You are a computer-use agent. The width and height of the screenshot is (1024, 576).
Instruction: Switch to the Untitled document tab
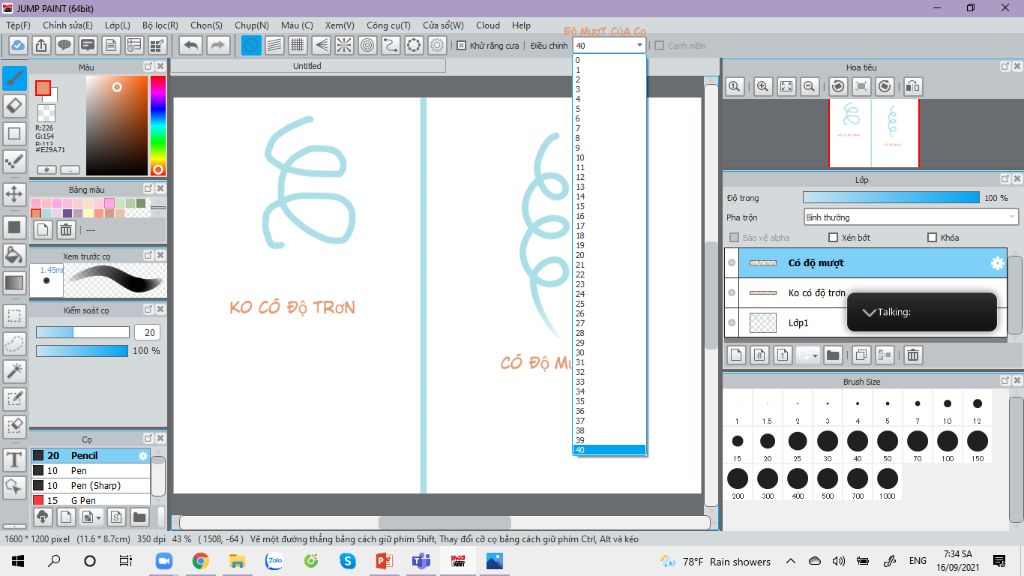[x=308, y=66]
